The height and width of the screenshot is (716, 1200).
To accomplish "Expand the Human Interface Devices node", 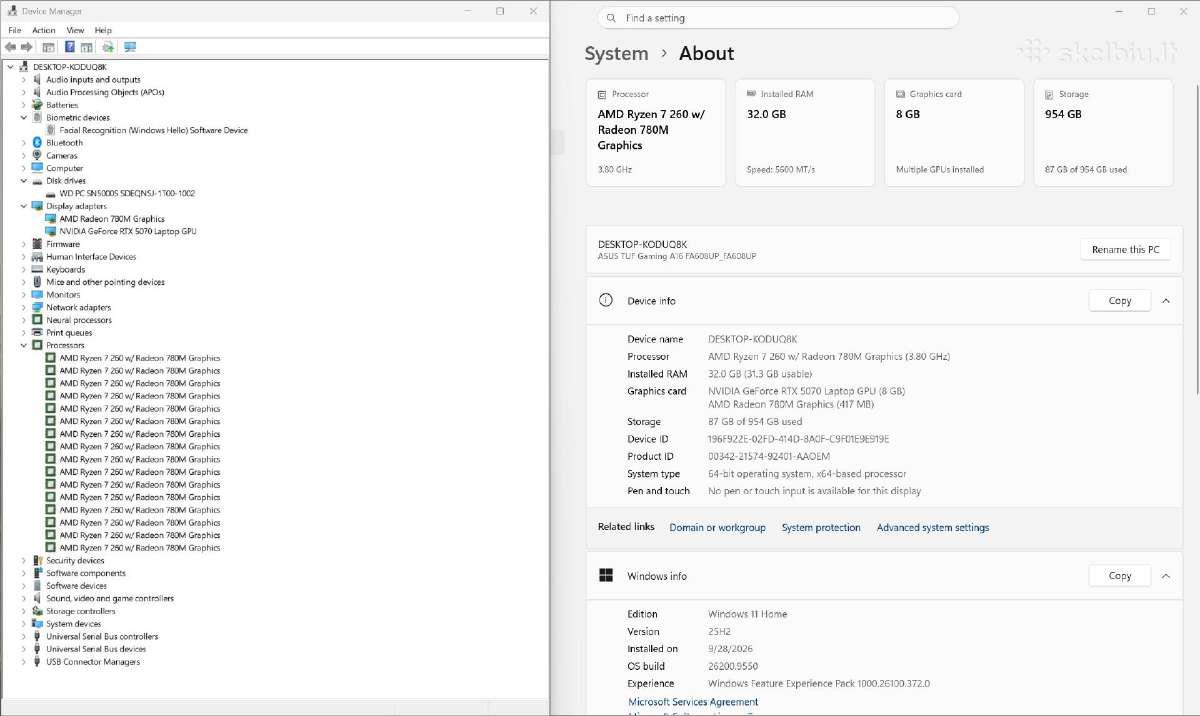I will coord(24,257).
